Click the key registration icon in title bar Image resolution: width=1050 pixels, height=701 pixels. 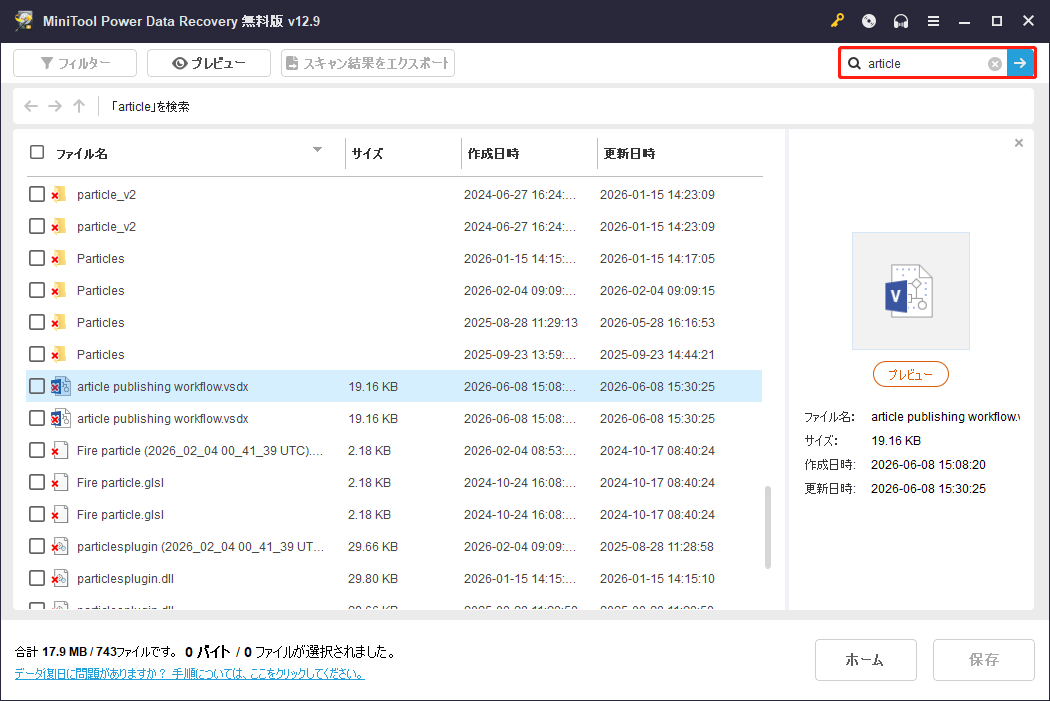tap(837, 21)
